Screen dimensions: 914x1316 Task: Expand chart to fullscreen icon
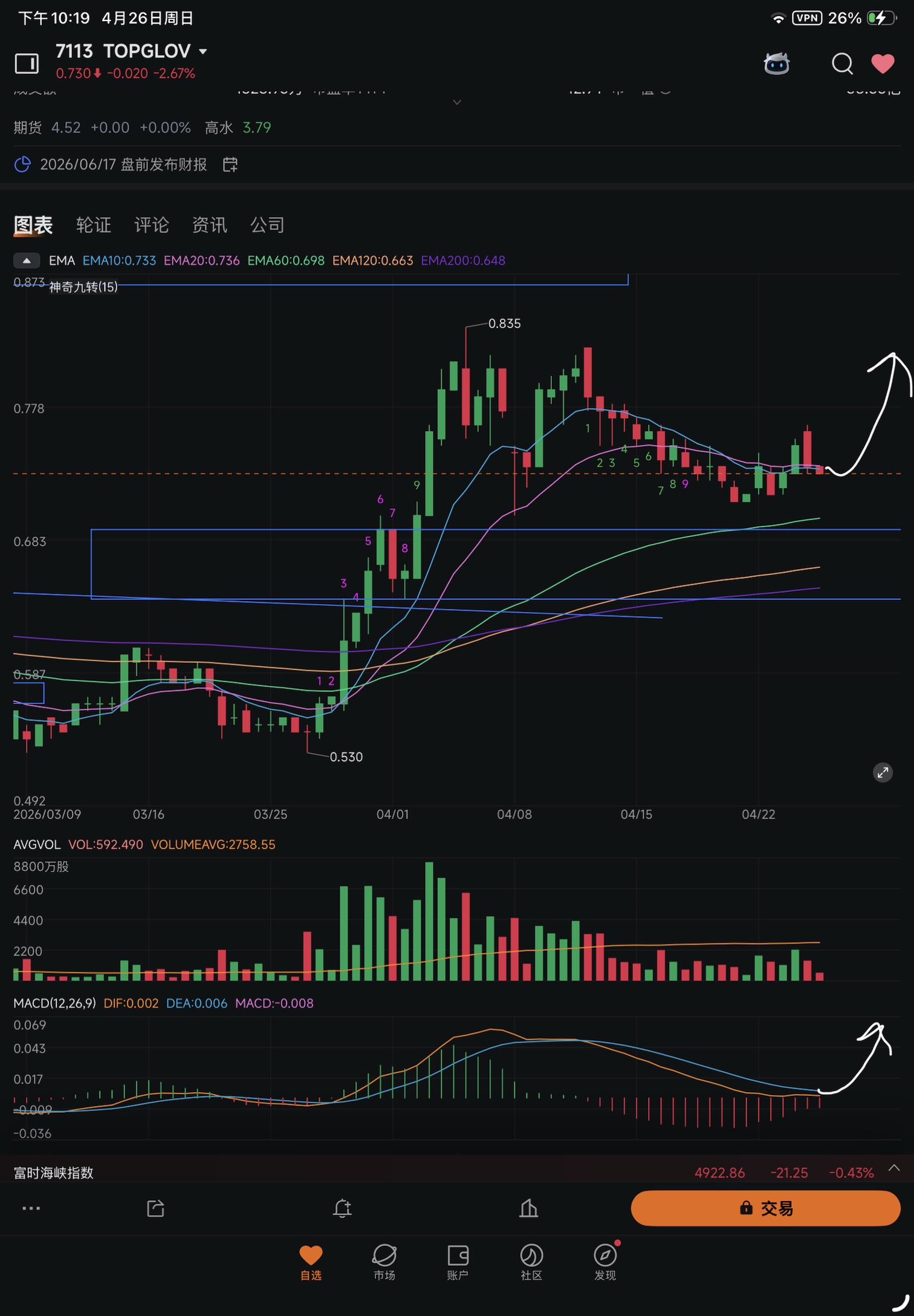(x=883, y=772)
